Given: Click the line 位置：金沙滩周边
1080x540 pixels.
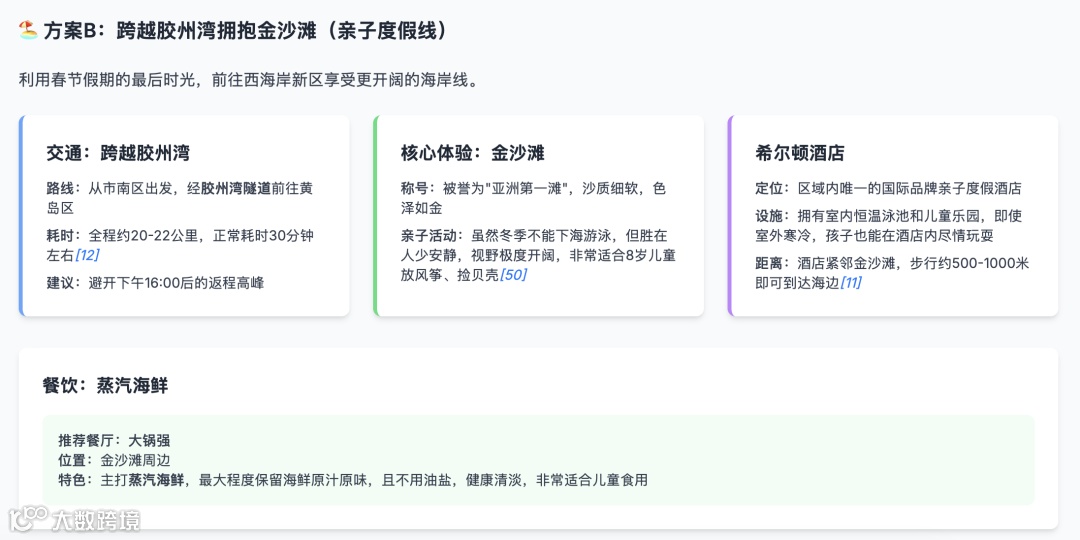Looking at the screenshot, I should pyautogui.click(x=114, y=460).
